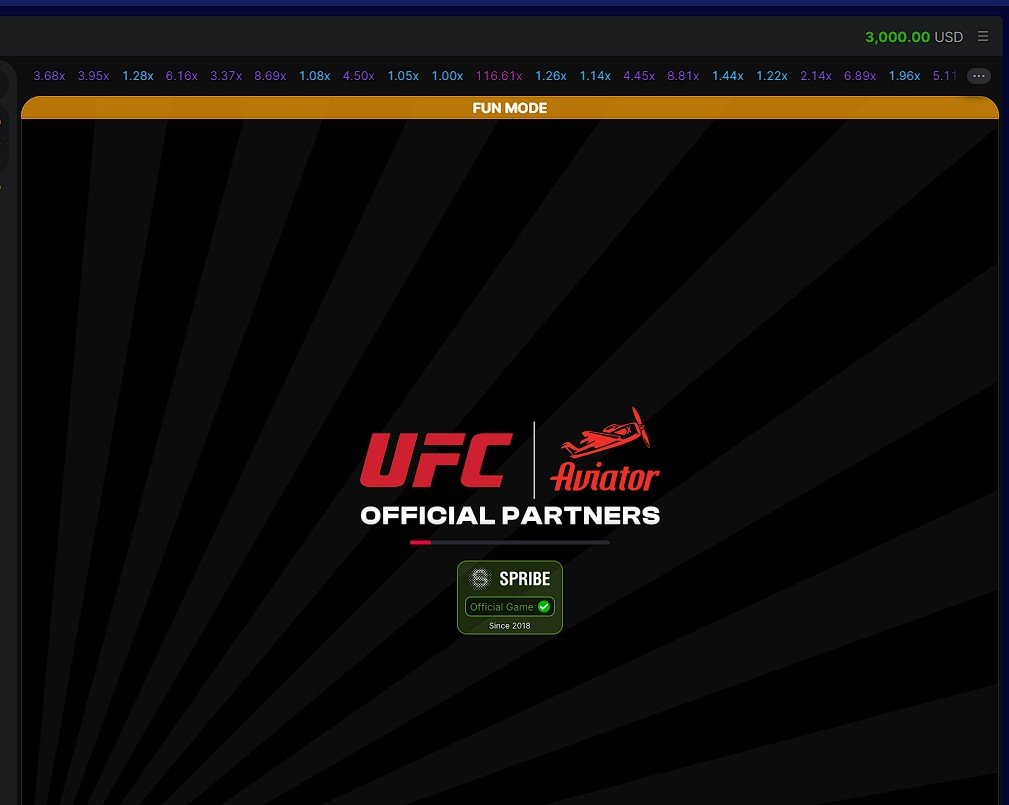Viewport: 1009px width, 805px height.
Task: Click the green verified checkmark icon
Action: [544, 606]
